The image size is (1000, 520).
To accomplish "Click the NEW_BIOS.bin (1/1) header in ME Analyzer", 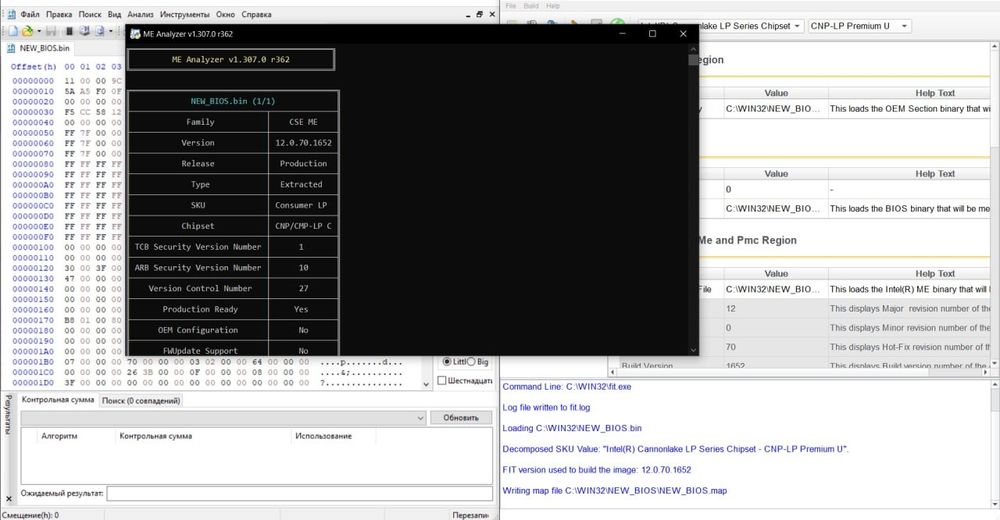I will click(233, 101).
